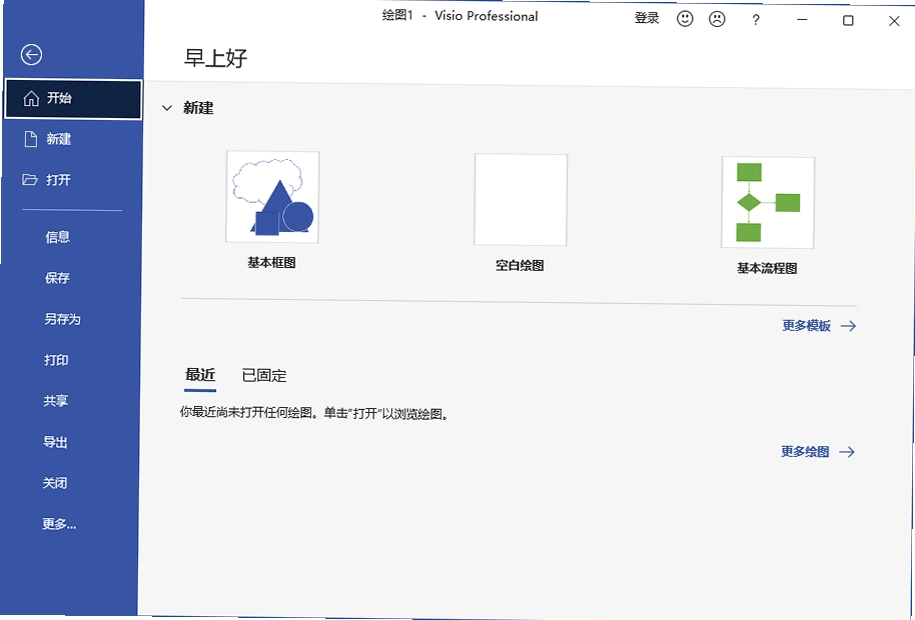Image resolution: width=915 pixels, height=620 pixels.
Task: Maximize the Visio window
Action: (848, 20)
